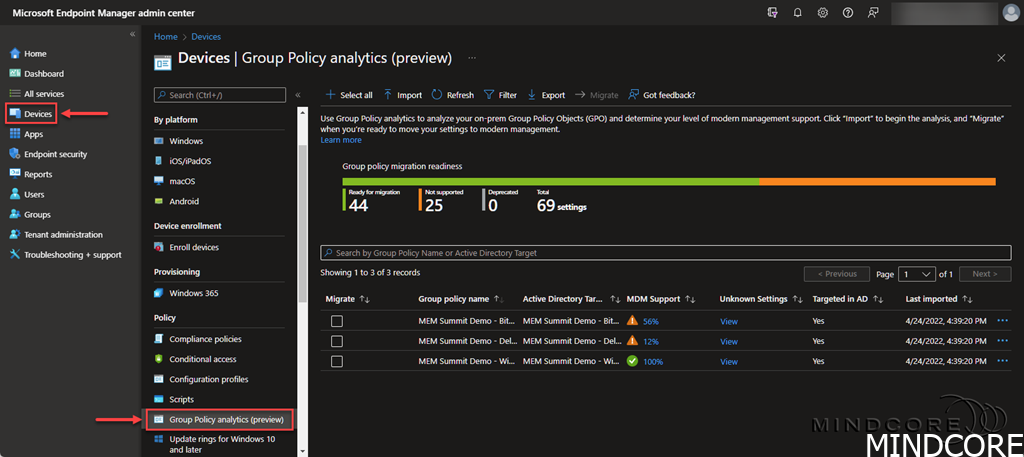The width and height of the screenshot is (1024, 457).
Task: Select Compliance policies under Policy
Action: (x=205, y=339)
